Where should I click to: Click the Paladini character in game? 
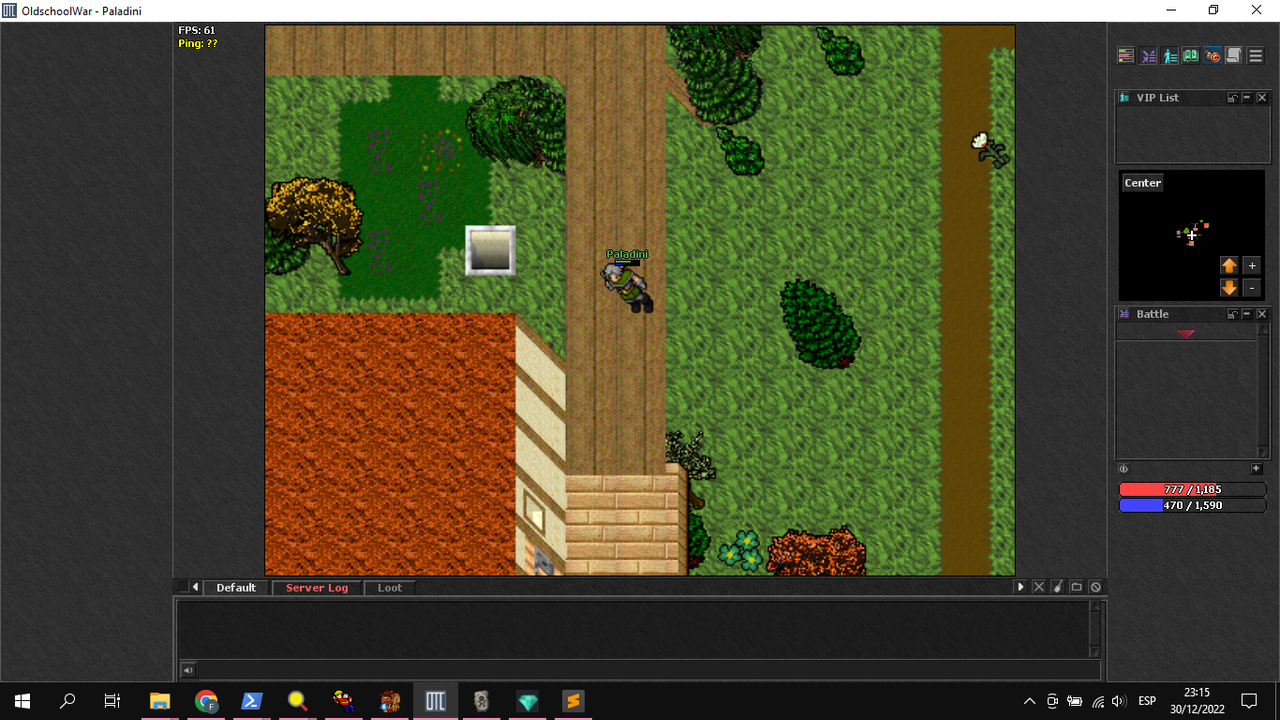coord(628,288)
